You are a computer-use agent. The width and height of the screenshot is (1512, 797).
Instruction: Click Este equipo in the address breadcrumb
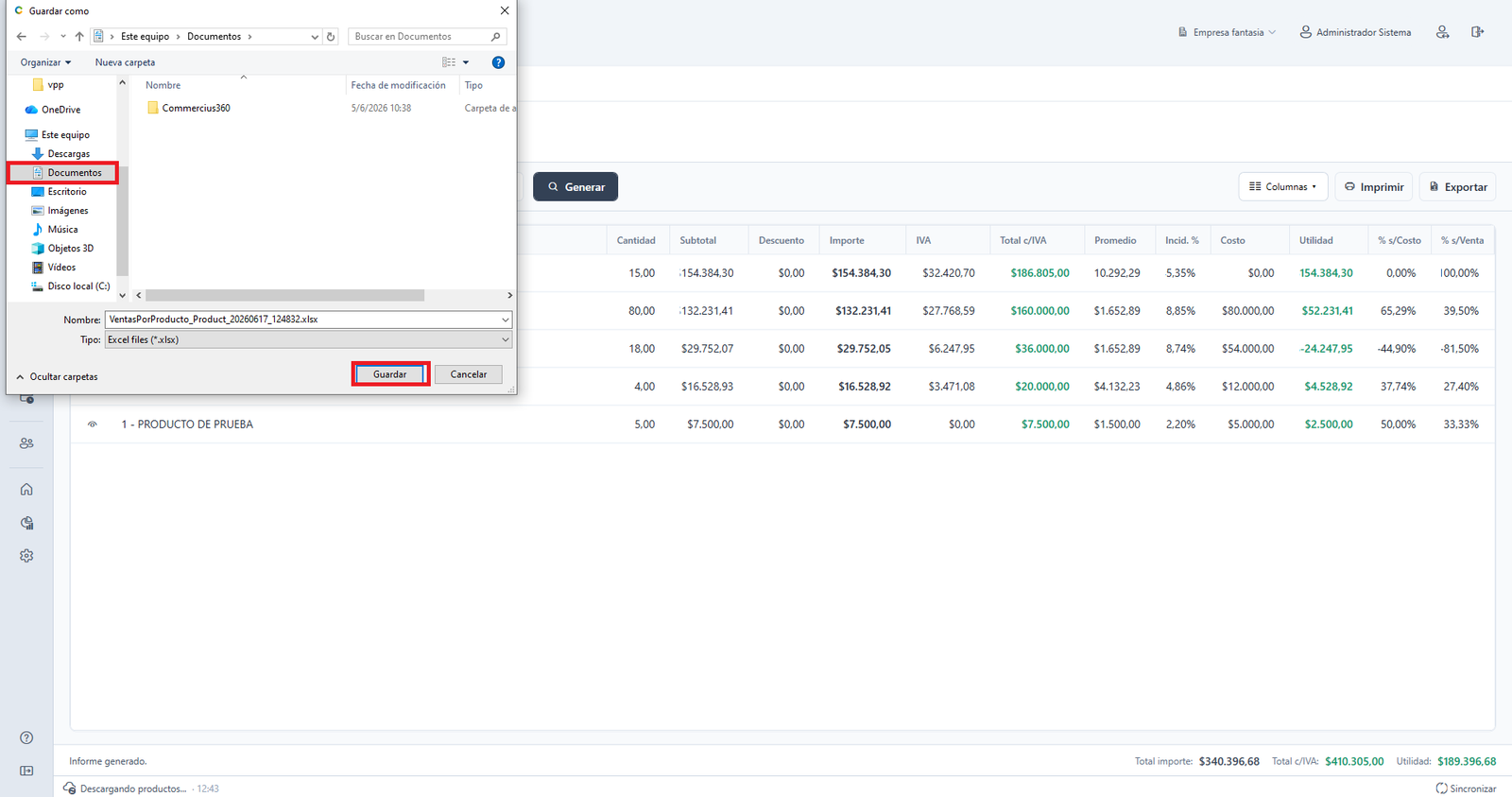(145, 37)
